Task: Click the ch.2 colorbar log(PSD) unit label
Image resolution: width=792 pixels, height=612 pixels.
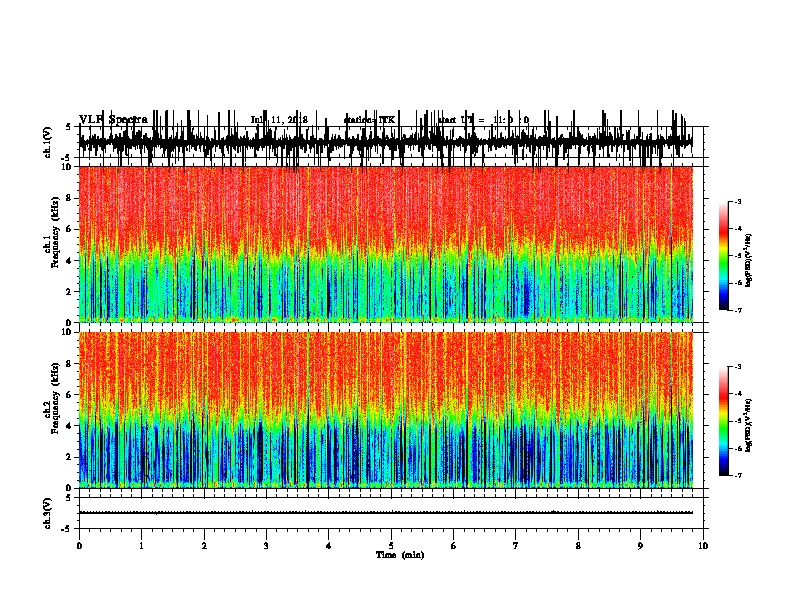Action: click(748, 425)
